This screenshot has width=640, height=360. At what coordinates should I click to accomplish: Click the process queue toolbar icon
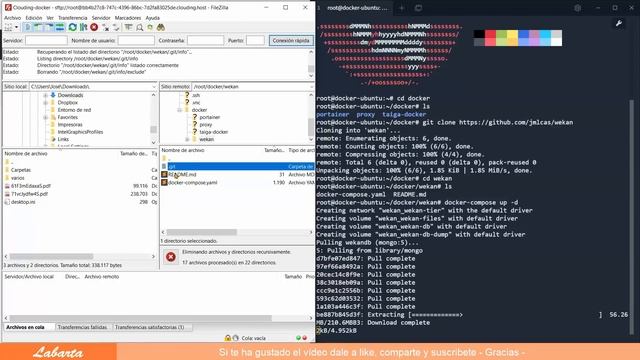83,27
